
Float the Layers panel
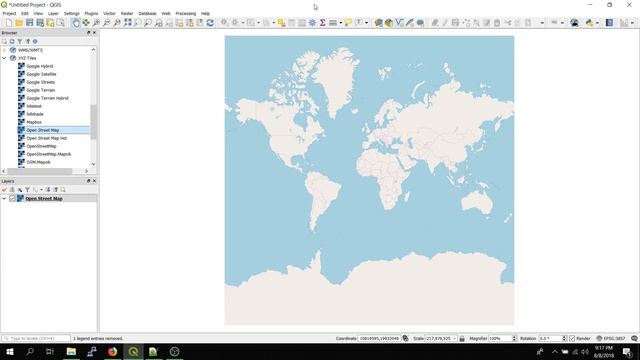[x=89, y=181]
